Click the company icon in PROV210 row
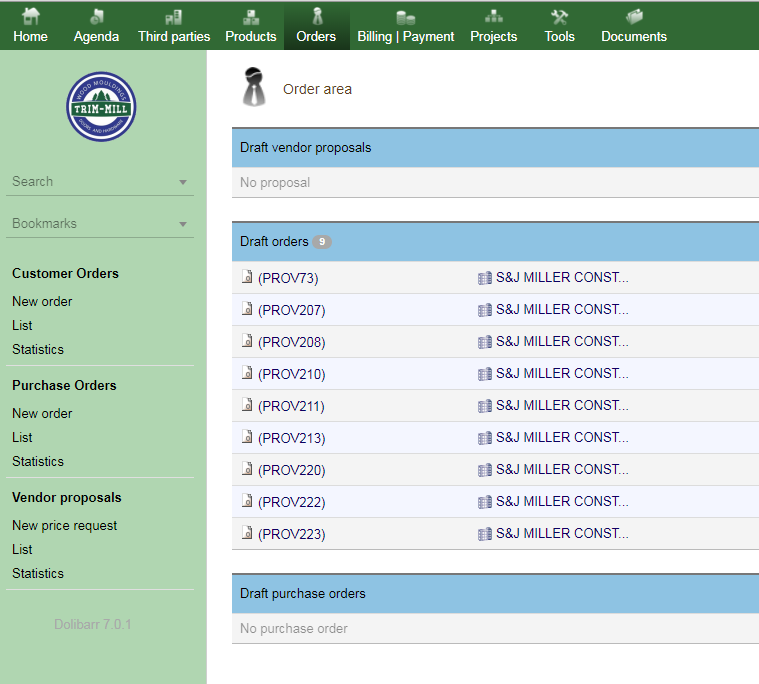 coord(485,374)
